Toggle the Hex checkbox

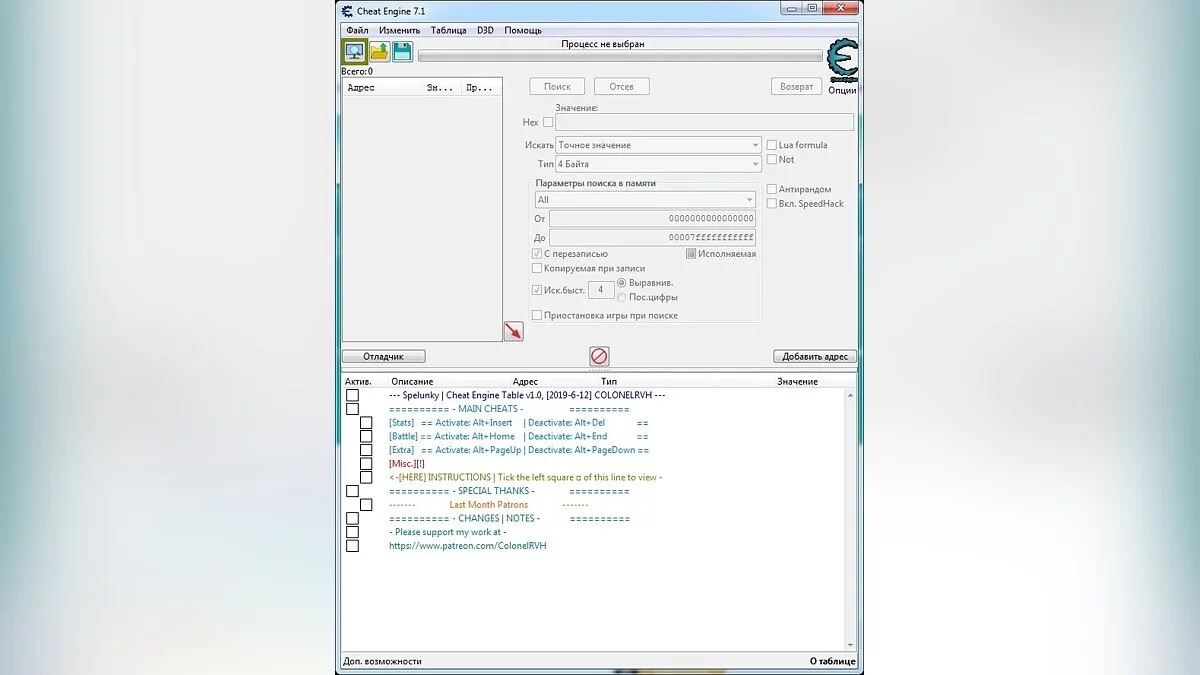(x=548, y=122)
